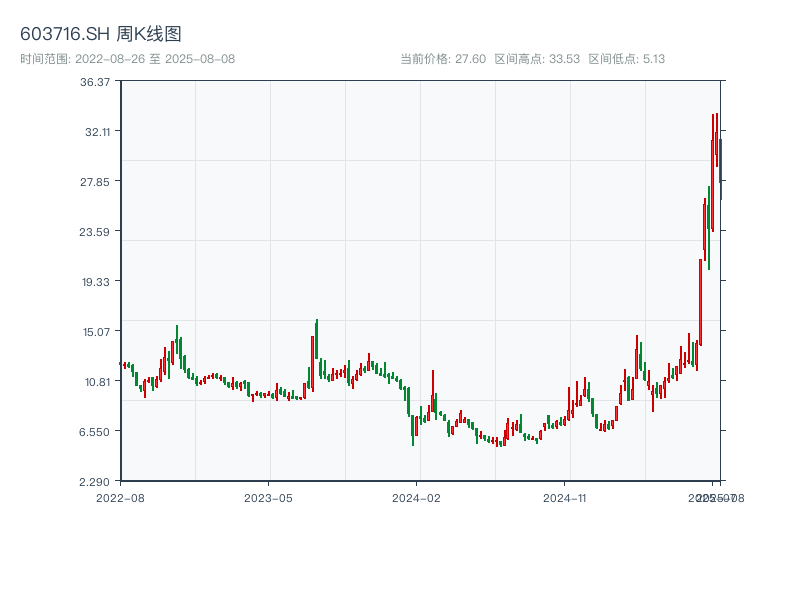This screenshot has height=600, width=800.
Task: Click the y-axis value 32.11
Action: tap(97, 132)
